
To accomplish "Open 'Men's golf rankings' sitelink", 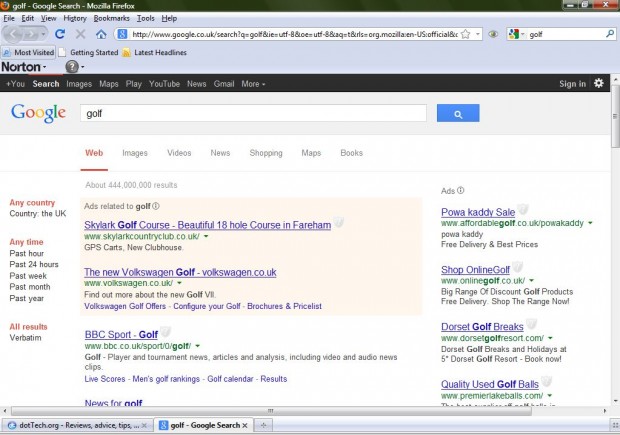I will click(x=166, y=379).
